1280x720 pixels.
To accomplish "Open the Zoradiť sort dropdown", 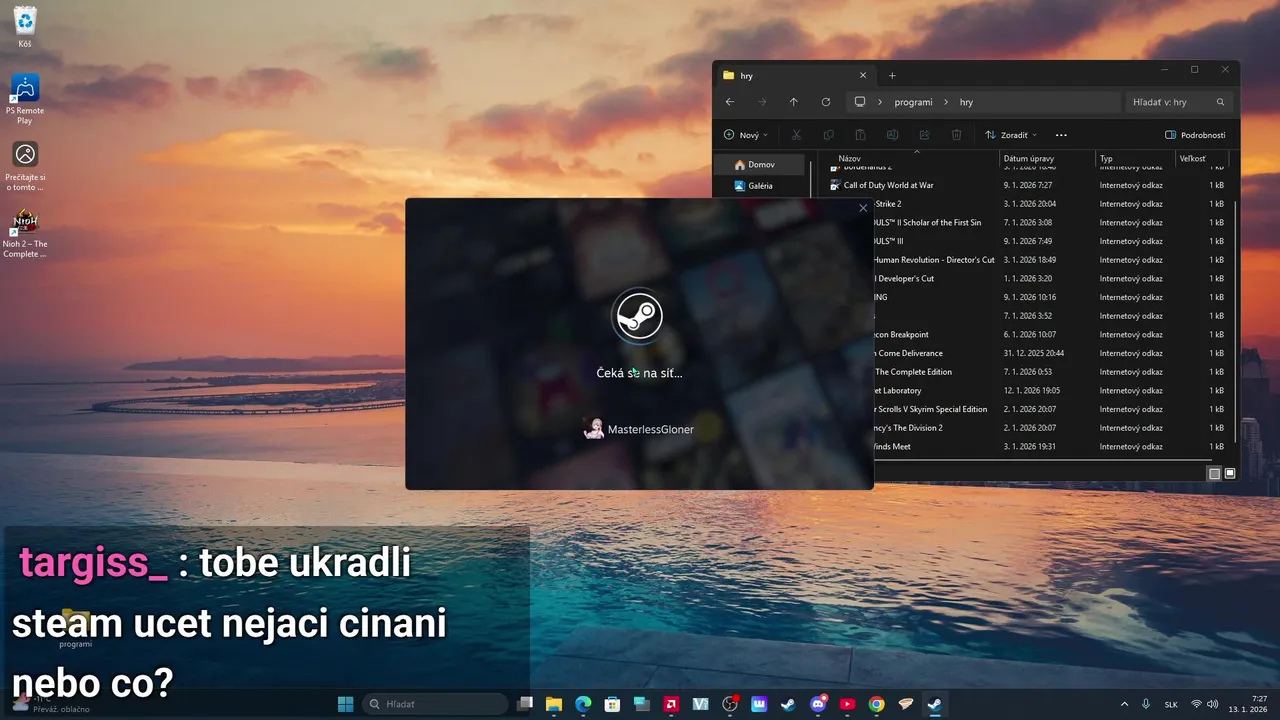I will point(1010,135).
